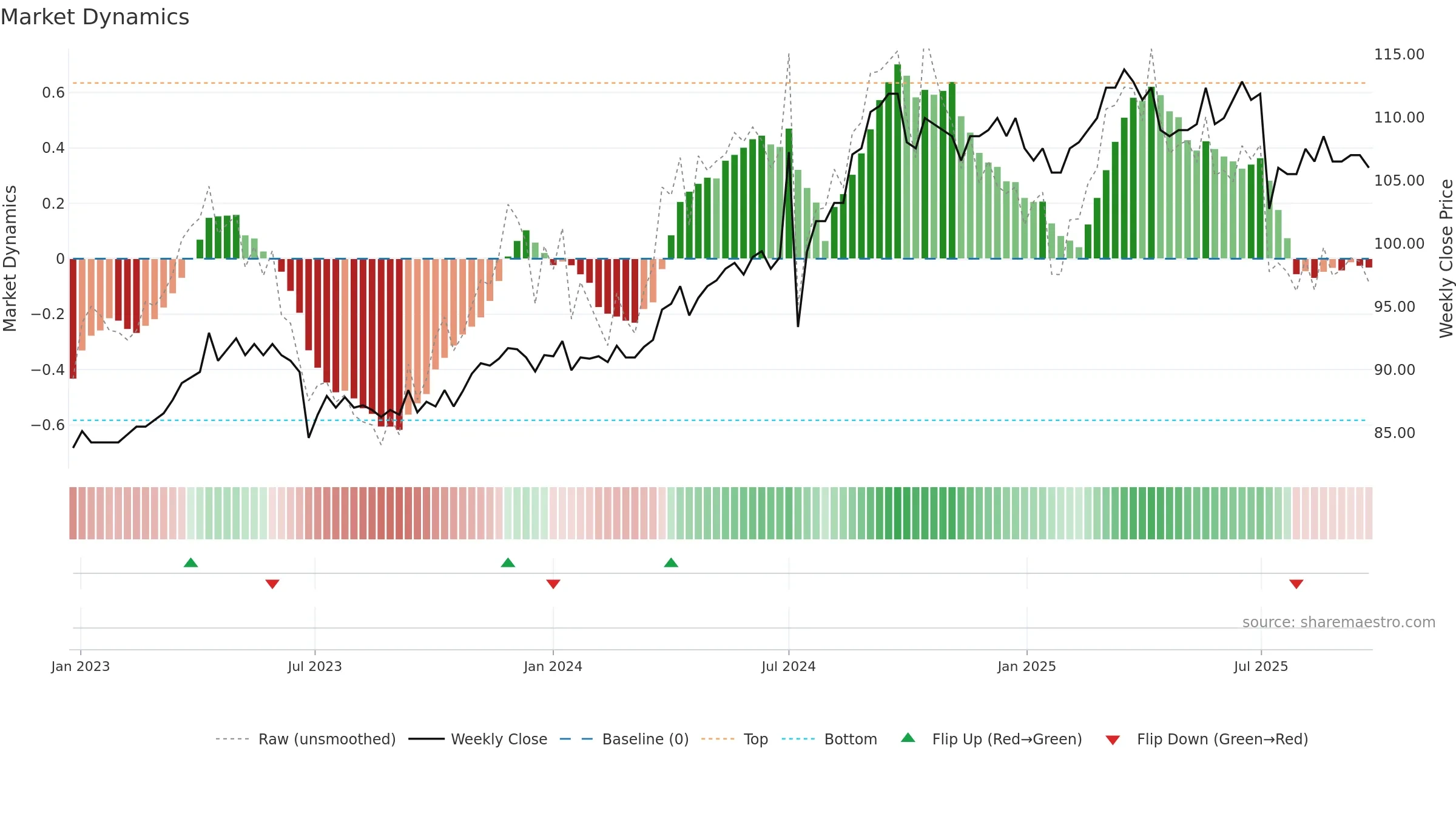The image size is (1456, 819).
Task: Click the source: sharemaestro.com text
Action: 1339,622
